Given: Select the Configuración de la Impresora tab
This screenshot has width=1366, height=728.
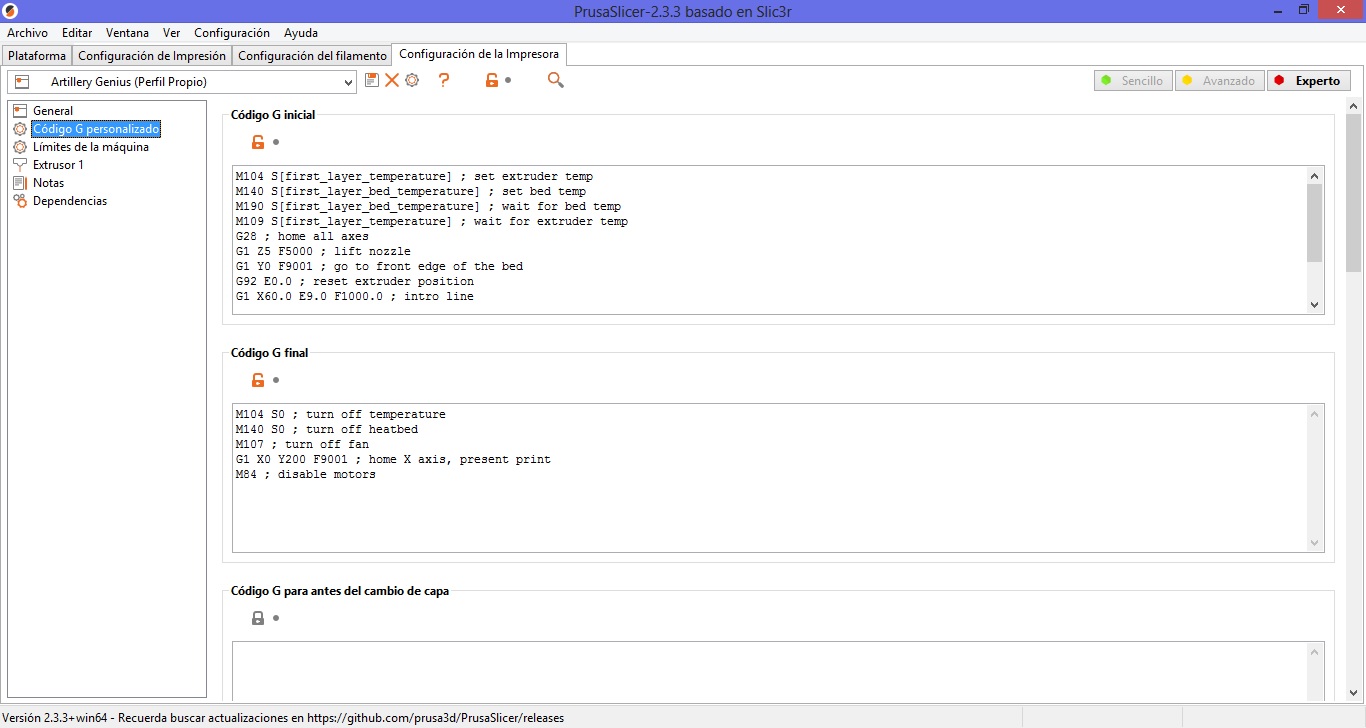Looking at the screenshot, I should [x=479, y=54].
